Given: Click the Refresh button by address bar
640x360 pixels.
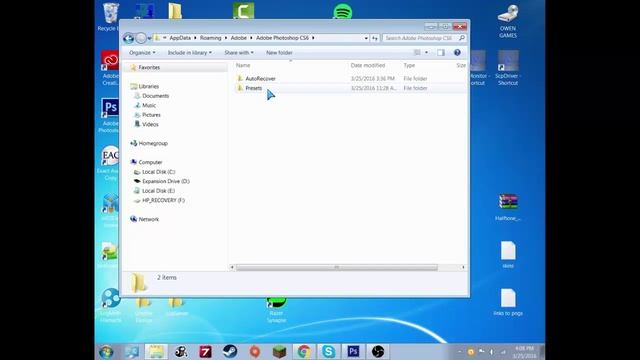Looking at the screenshot, I should [375, 38].
